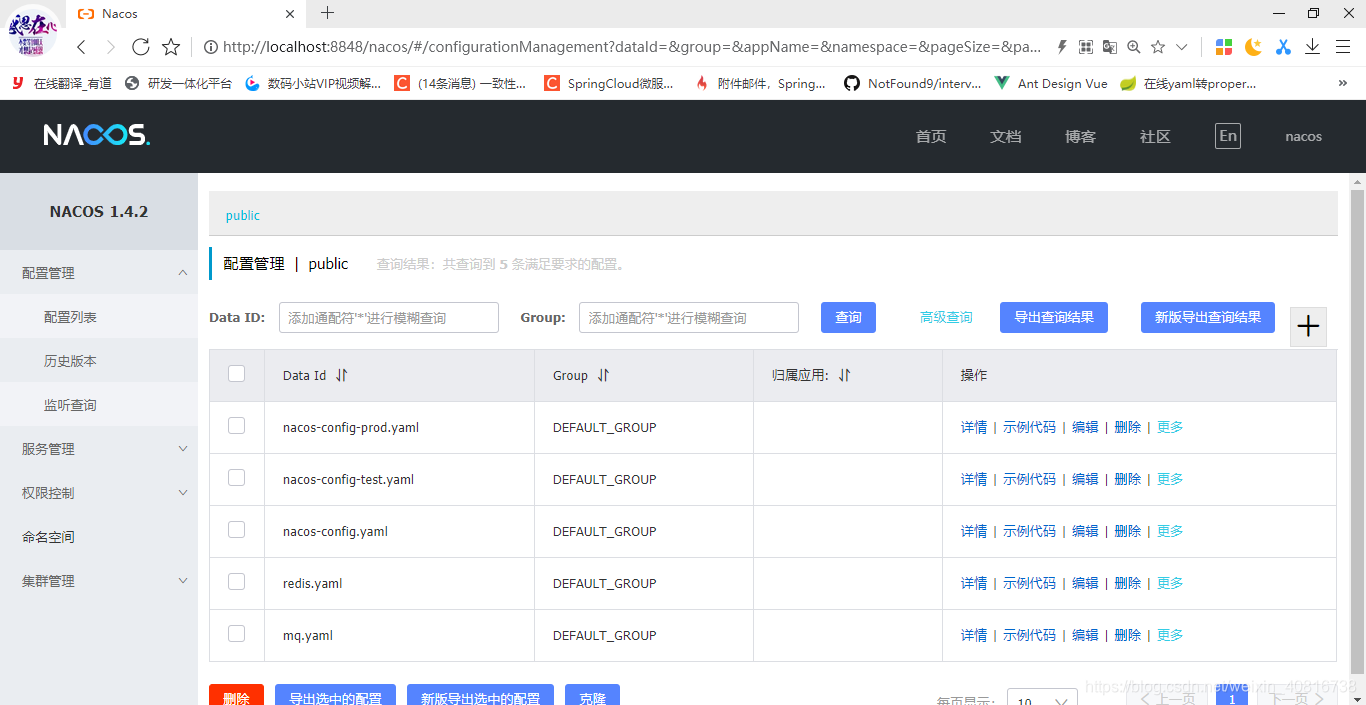
Task: Click the zoom magnifier icon in the address bar
Action: tap(1134, 47)
